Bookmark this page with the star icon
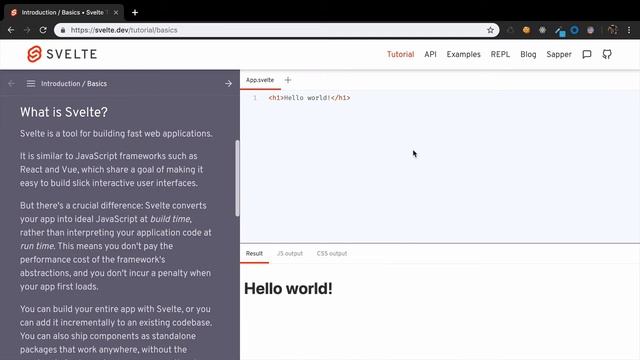640x360 pixels. [x=490, y=30]
